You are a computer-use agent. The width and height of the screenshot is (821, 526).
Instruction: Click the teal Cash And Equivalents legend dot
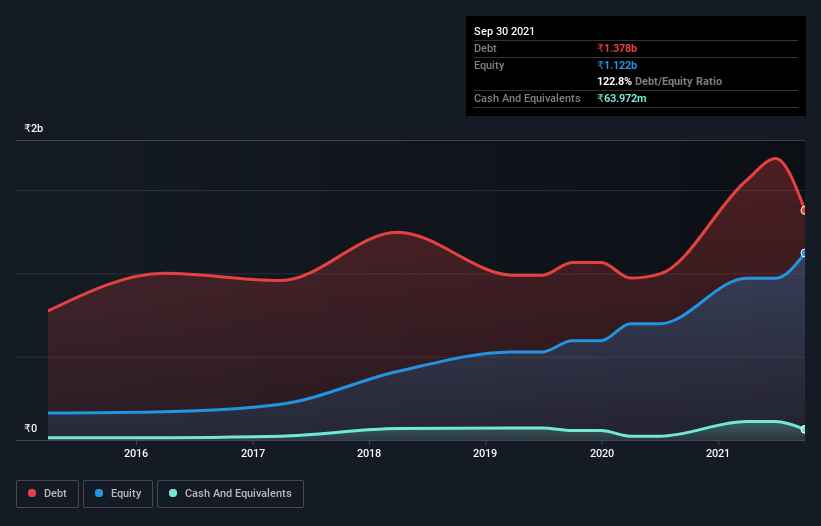(173, 493)
